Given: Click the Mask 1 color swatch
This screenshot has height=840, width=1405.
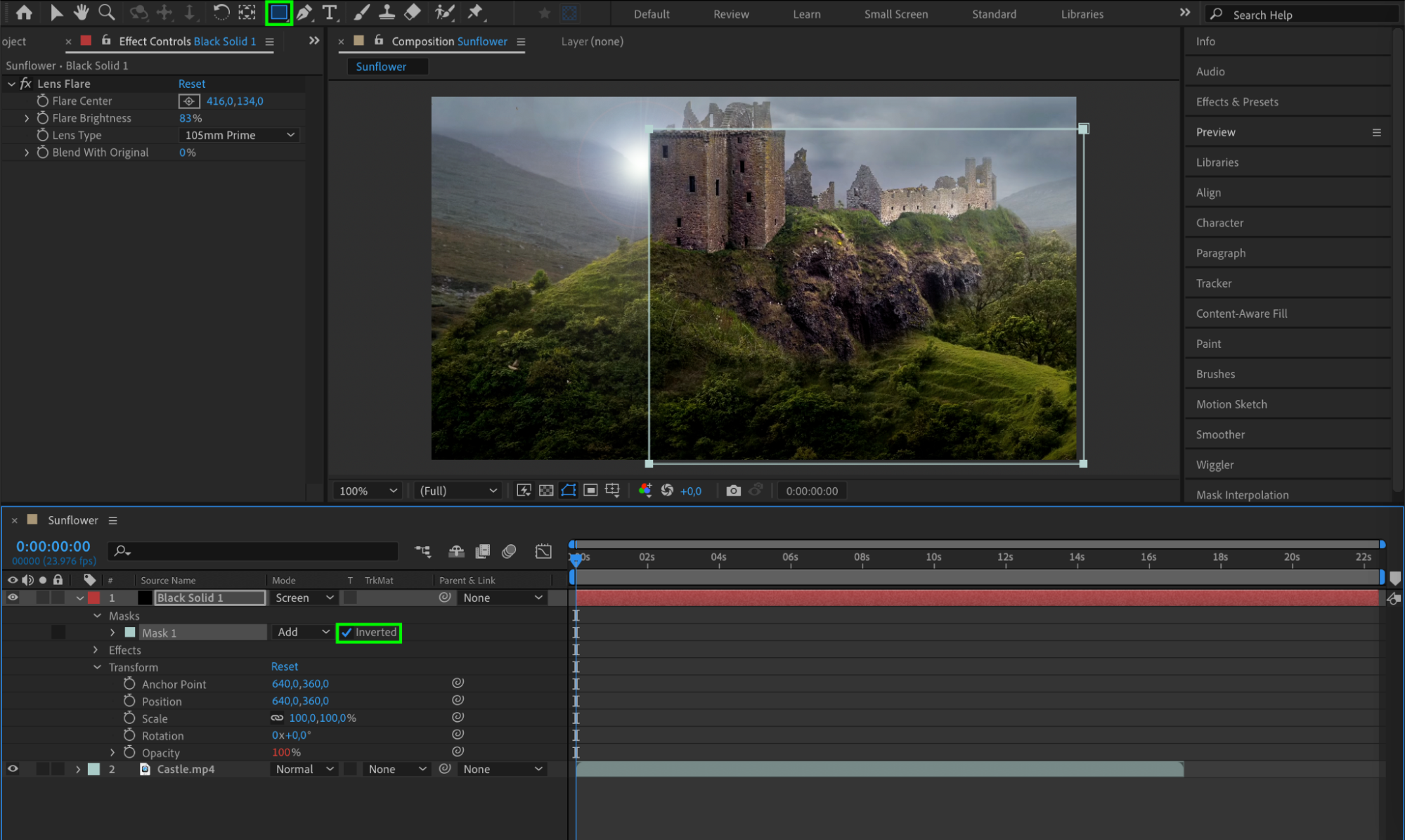Looking at the screenshot, I should (130, 633).
